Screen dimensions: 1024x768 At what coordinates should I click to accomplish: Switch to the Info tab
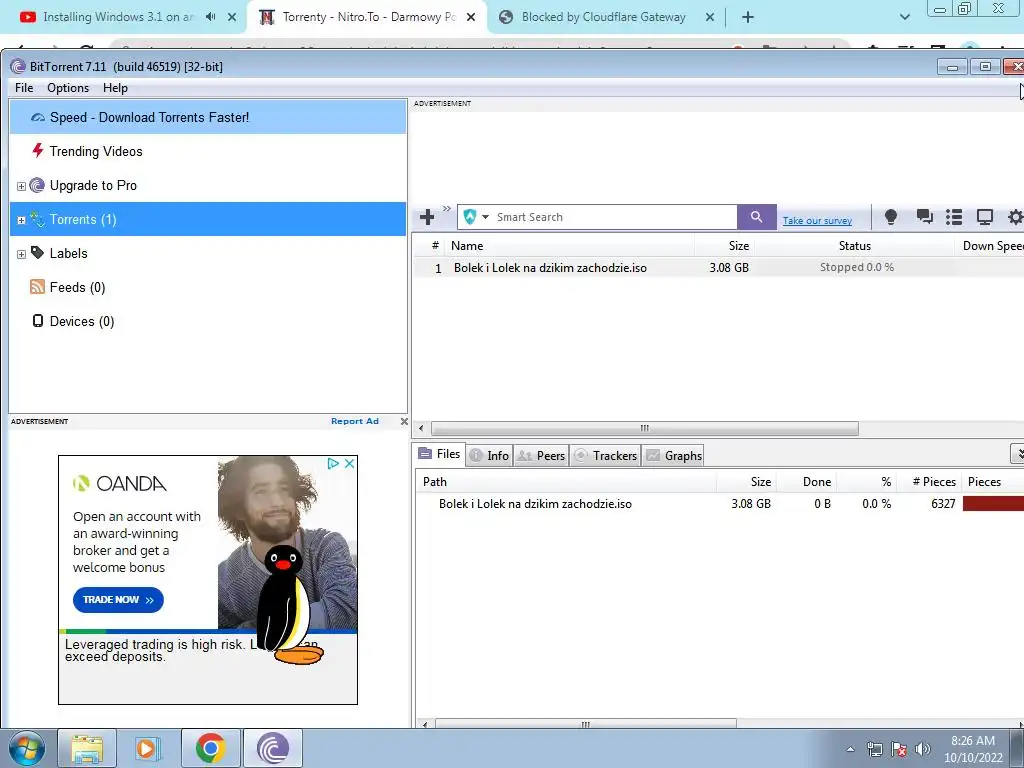(489, 456)
